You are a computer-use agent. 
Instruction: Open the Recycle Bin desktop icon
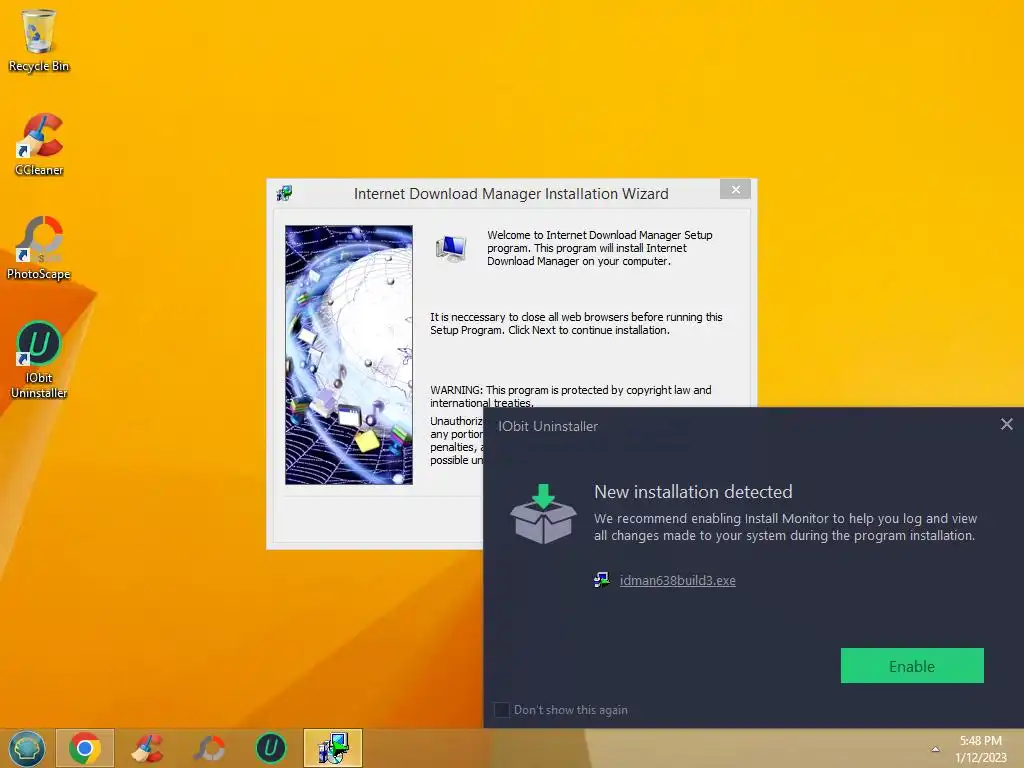[39, 40]
